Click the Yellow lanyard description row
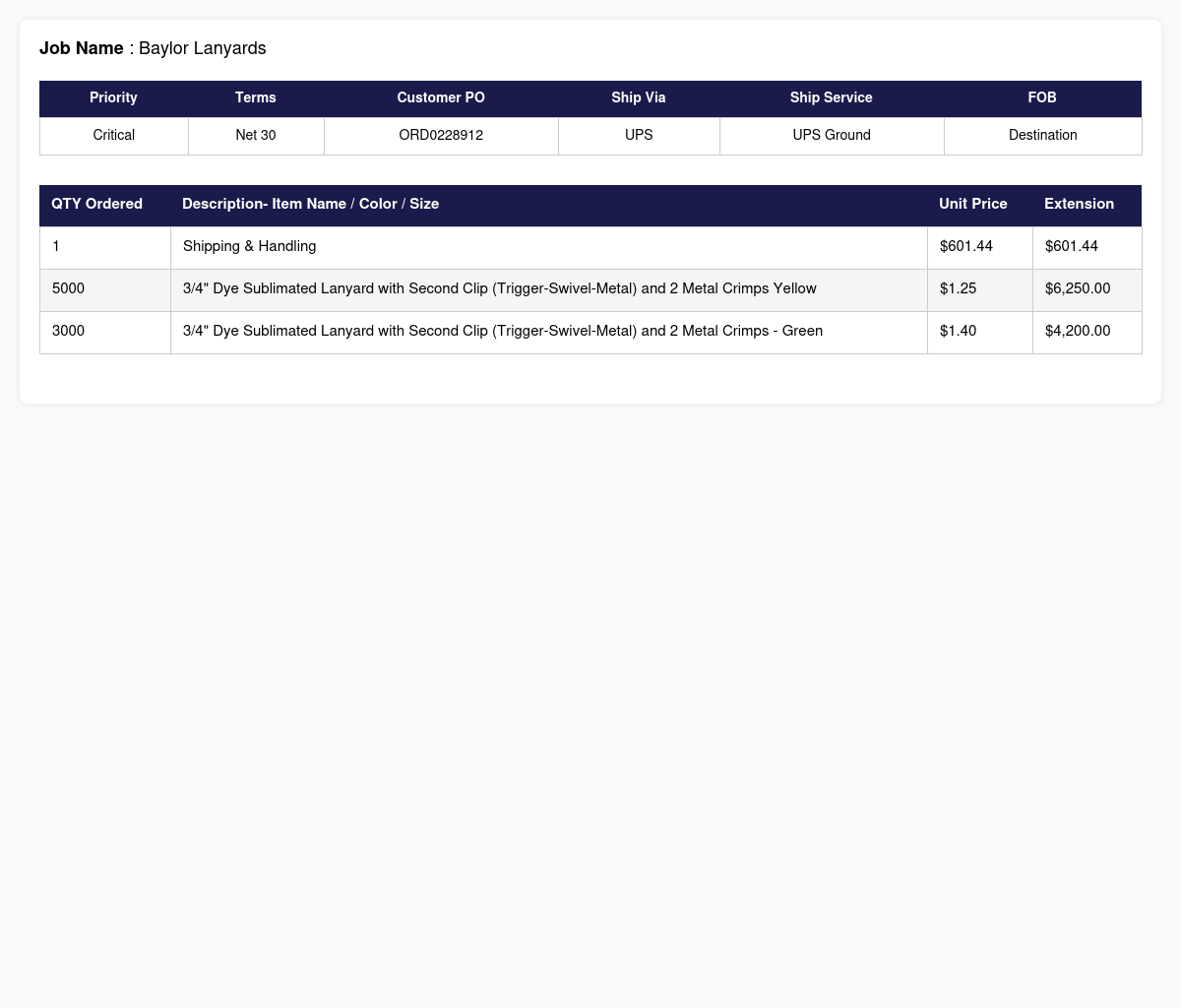 (x=549, y=289)
